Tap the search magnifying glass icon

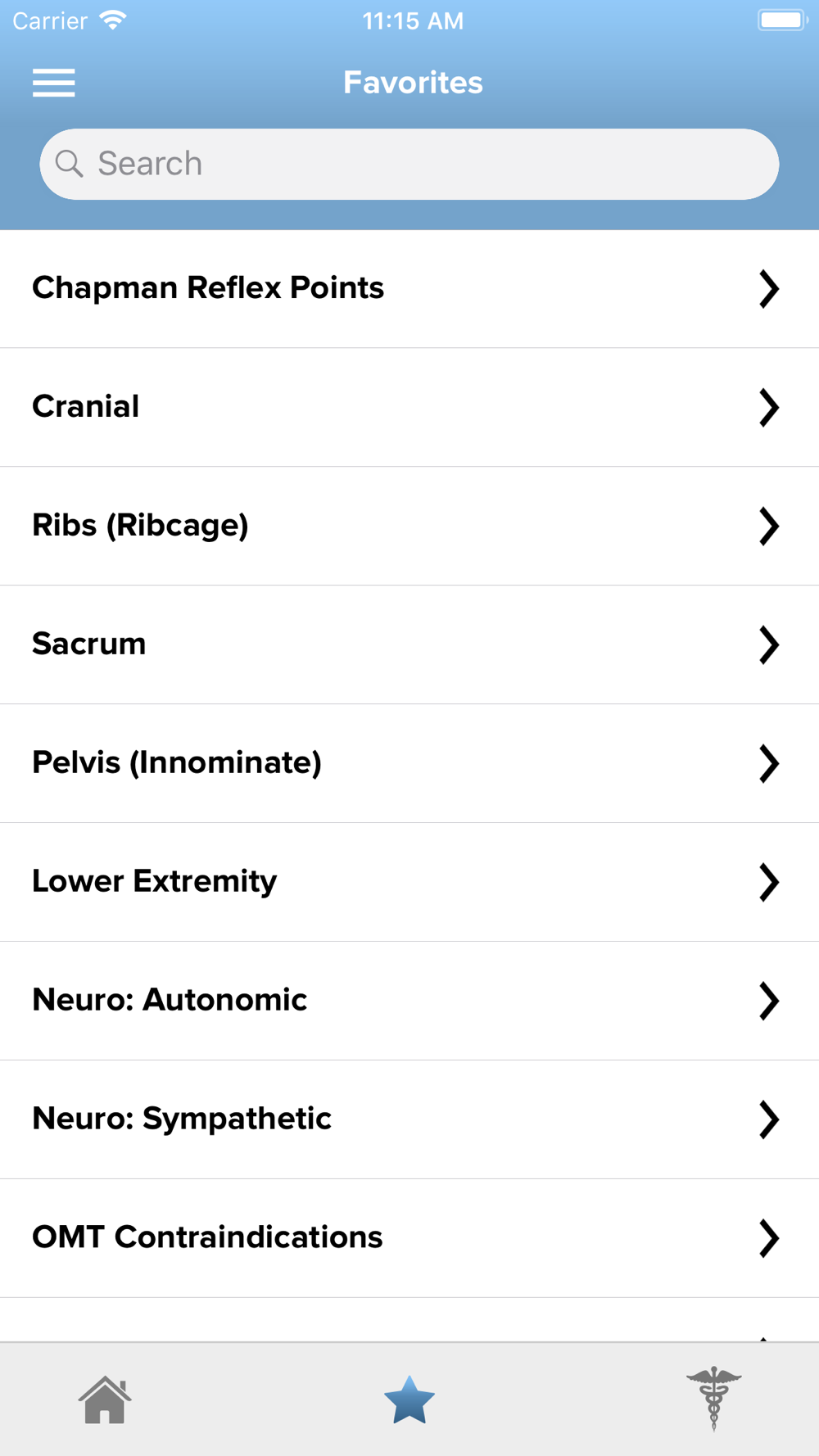tap(70, 164)
